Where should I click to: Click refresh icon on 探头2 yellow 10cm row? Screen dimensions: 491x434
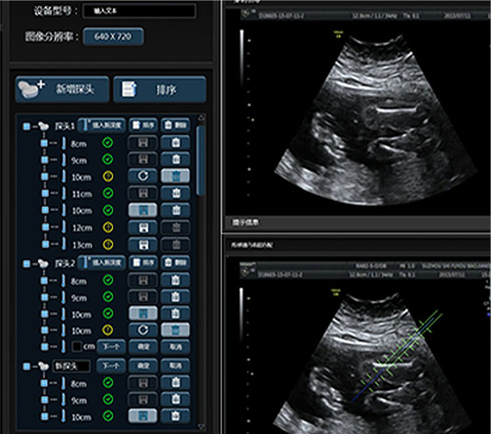point(143,330)
